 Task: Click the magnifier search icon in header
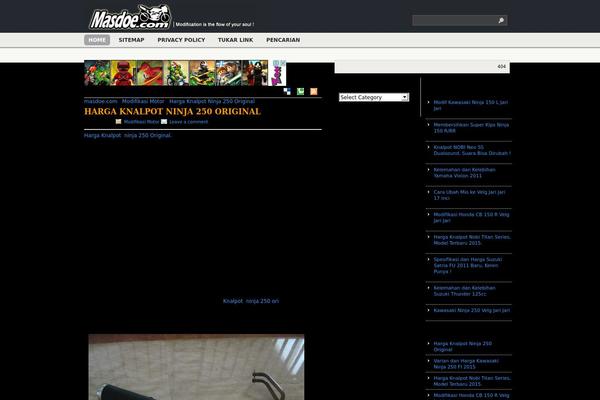[501, 20]
